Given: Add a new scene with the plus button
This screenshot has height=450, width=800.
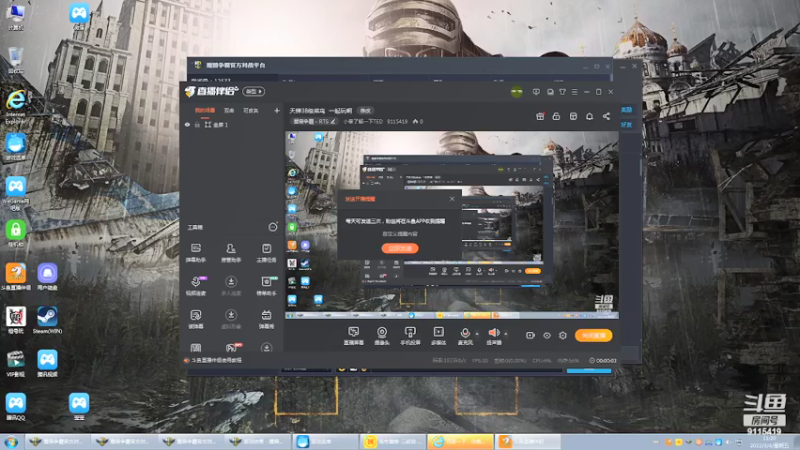Looking at the screenshot, I should coord(277,110).
